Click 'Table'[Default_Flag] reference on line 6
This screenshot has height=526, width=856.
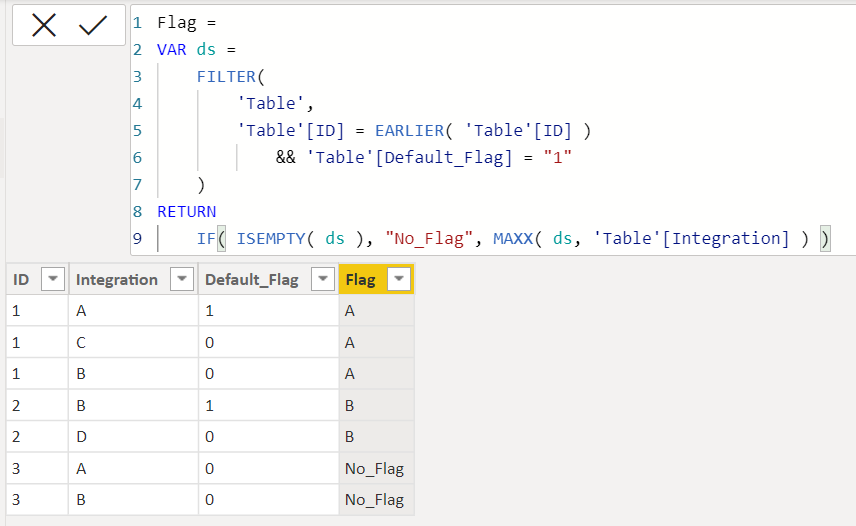click(409, 157)
